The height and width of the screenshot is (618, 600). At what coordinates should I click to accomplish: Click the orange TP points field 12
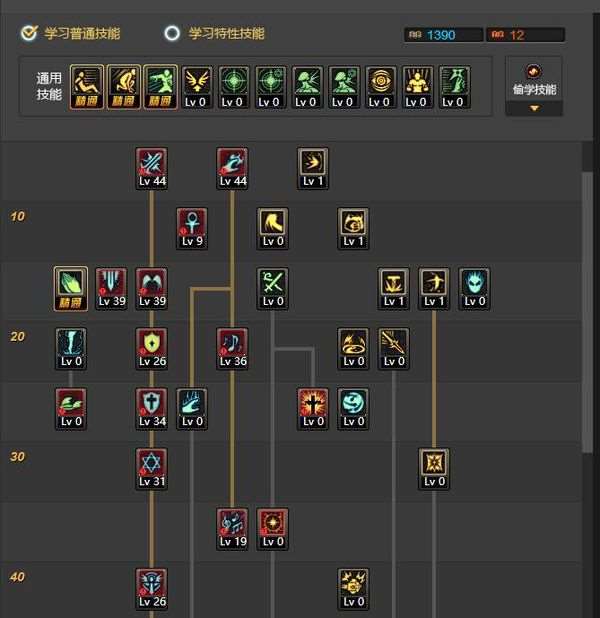(x=525, y=35)
